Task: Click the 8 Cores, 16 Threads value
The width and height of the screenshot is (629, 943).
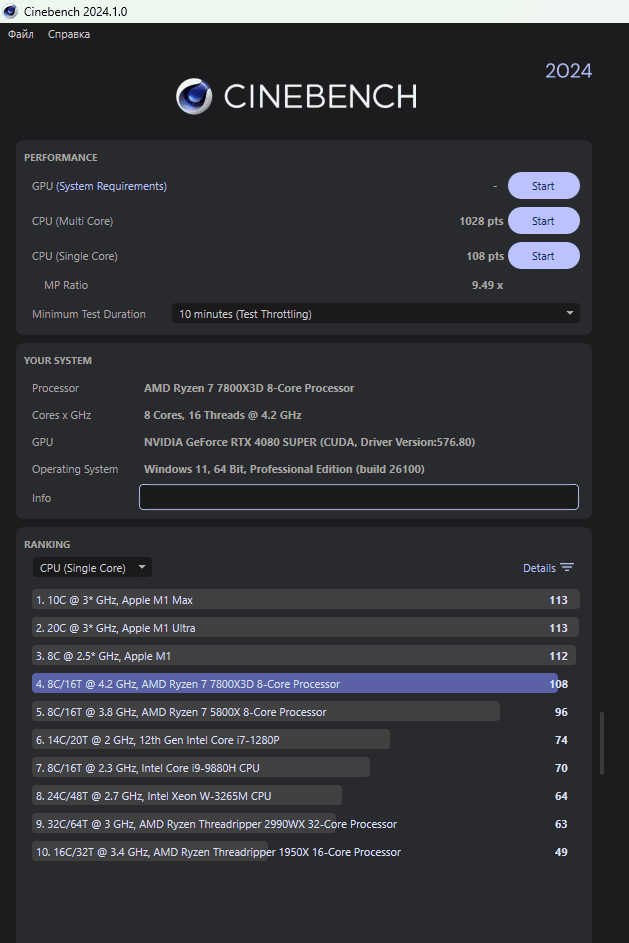Action: 222,415
